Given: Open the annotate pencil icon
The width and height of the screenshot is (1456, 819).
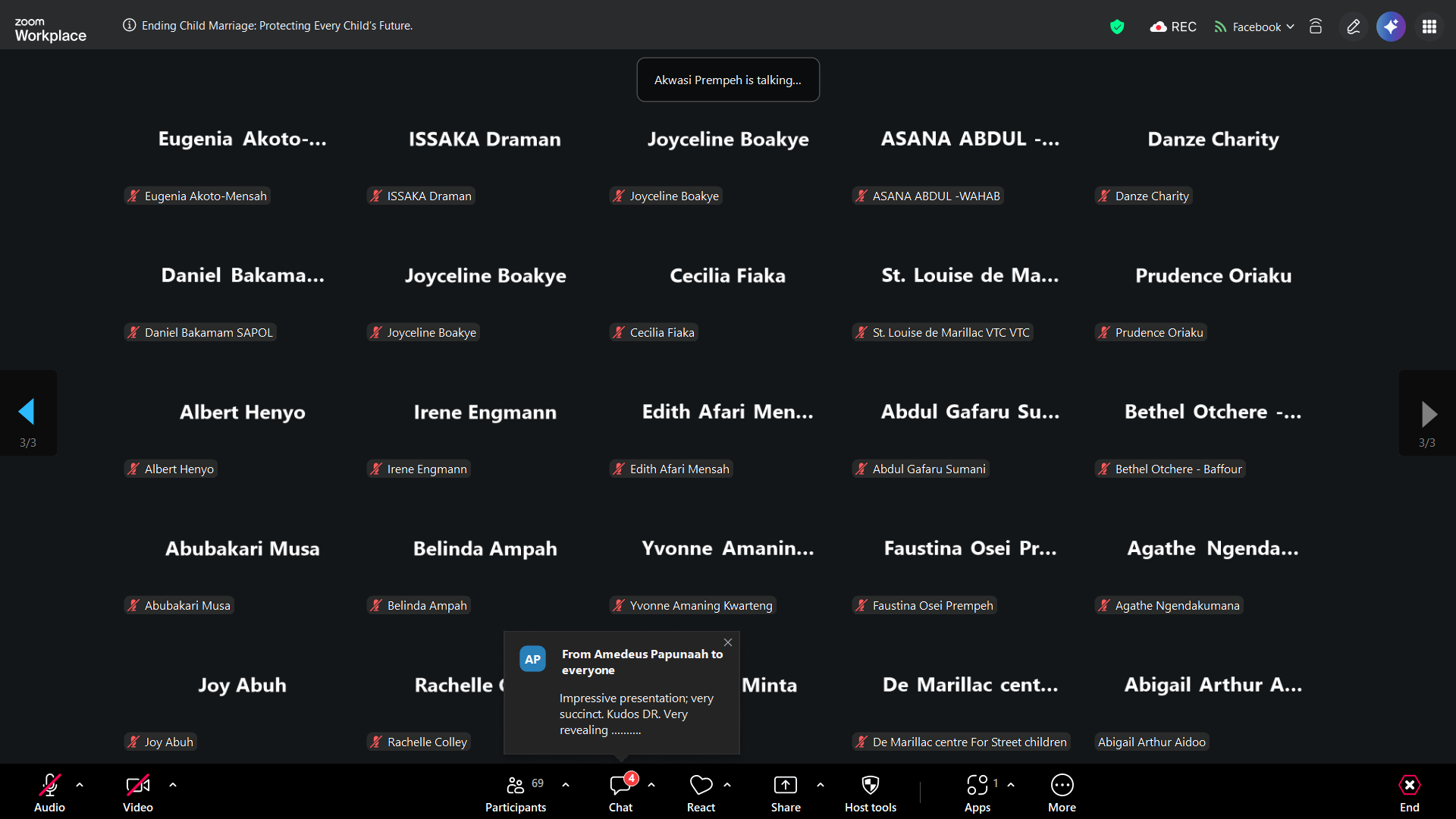Looking at the screenshot, I should pyautogui.click(x=1353, y=27).
